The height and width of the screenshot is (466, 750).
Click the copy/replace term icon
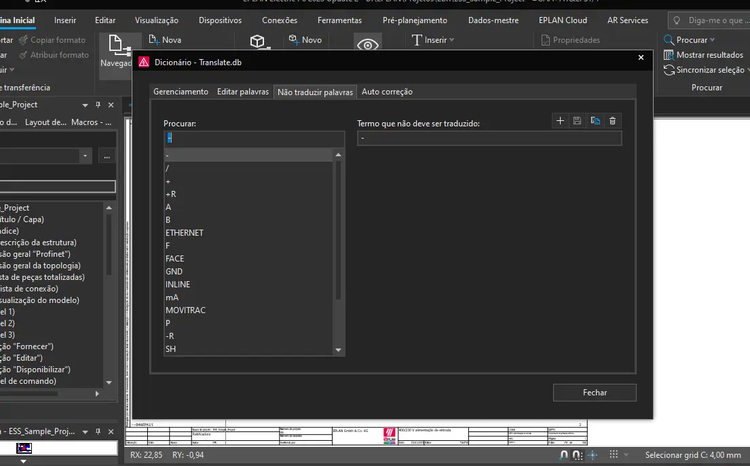click(x=595, y=120)
